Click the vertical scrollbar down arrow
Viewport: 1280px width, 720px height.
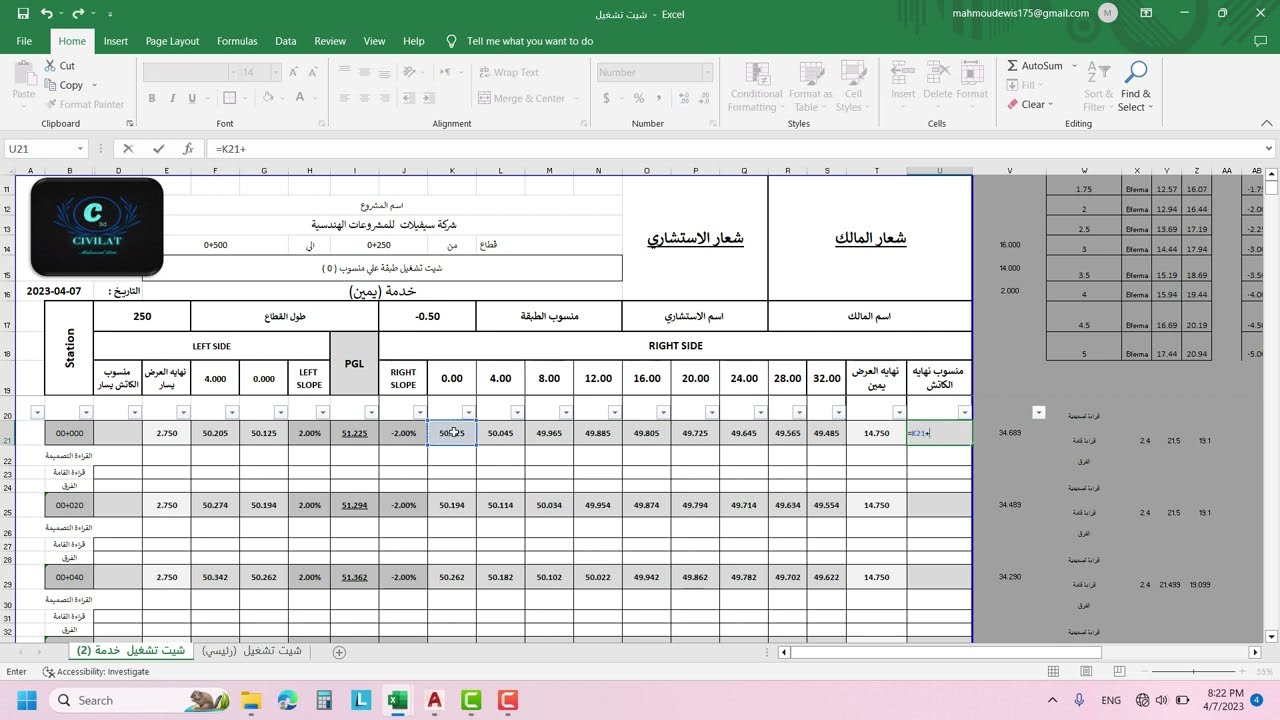[x=1271, y=637]
